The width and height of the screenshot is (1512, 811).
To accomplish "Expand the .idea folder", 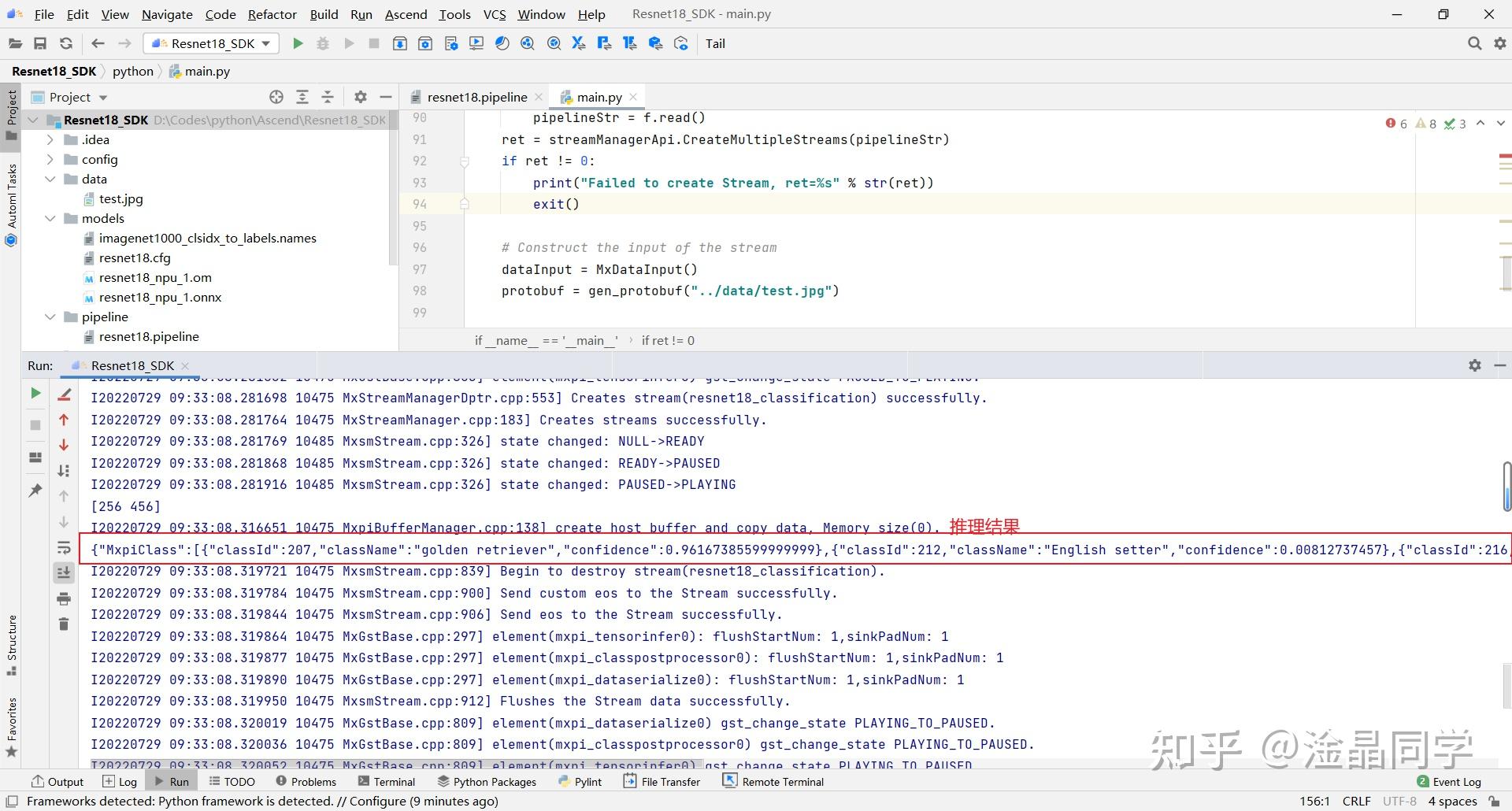I will tap(50, 139).
